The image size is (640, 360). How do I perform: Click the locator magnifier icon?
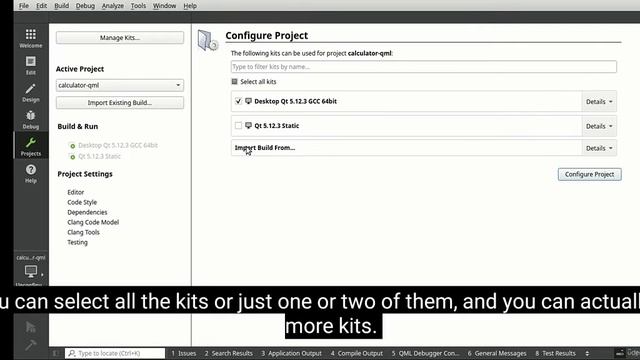coord(72,353)
